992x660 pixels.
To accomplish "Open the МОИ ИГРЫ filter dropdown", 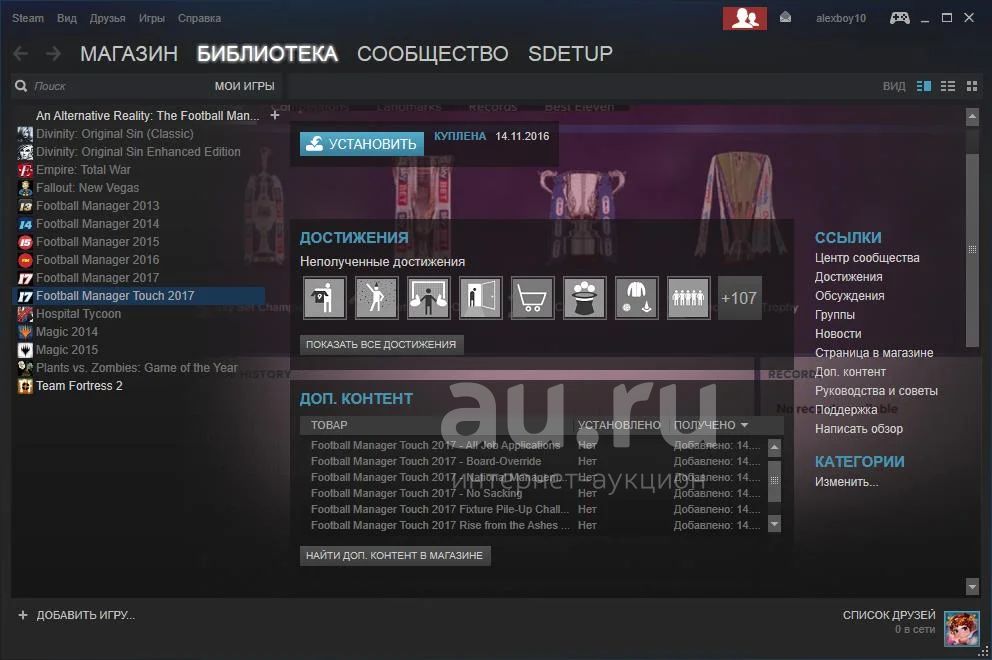I will [244, 86].
